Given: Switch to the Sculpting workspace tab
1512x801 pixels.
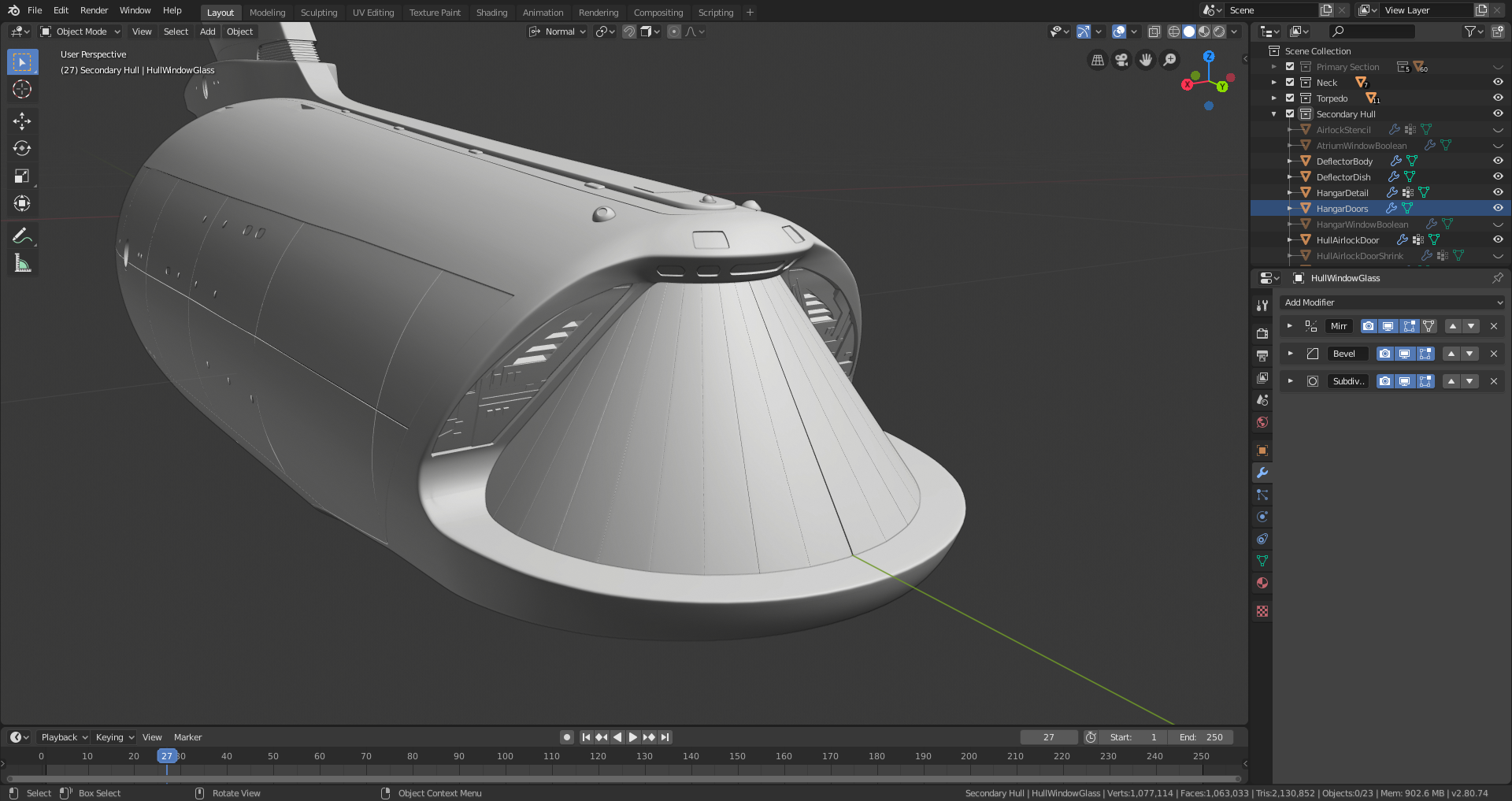Looking at the screenshot, I should point(318,13).
